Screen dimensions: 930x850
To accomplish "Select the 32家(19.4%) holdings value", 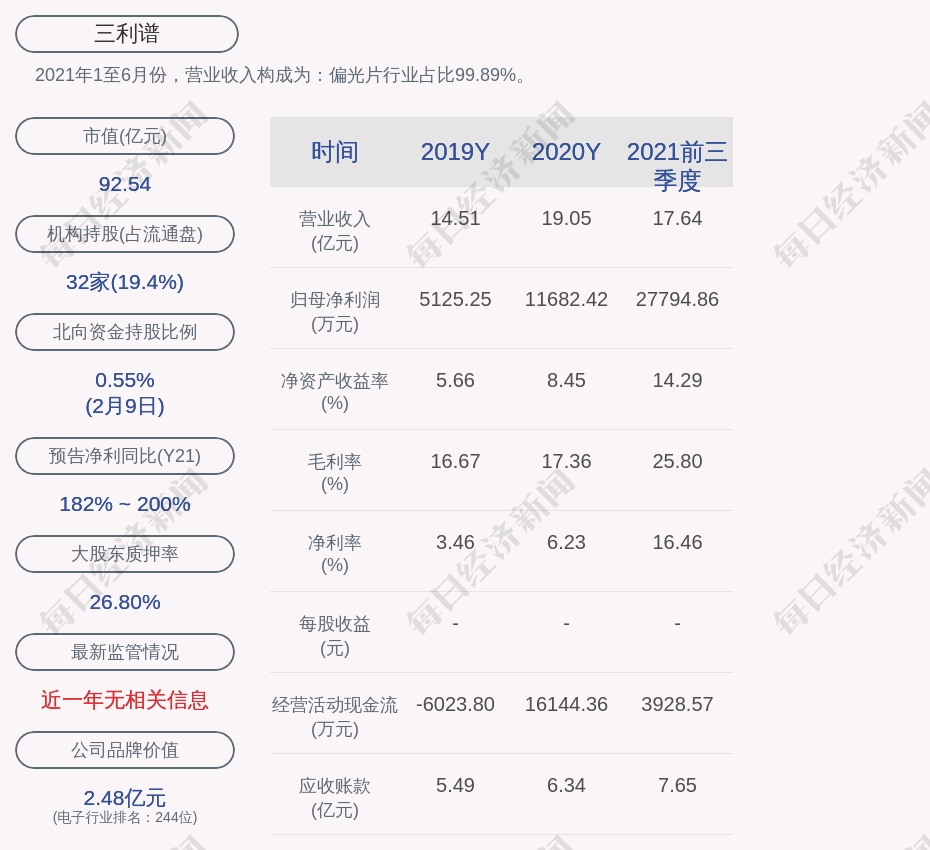I will (x=125, y=282).
